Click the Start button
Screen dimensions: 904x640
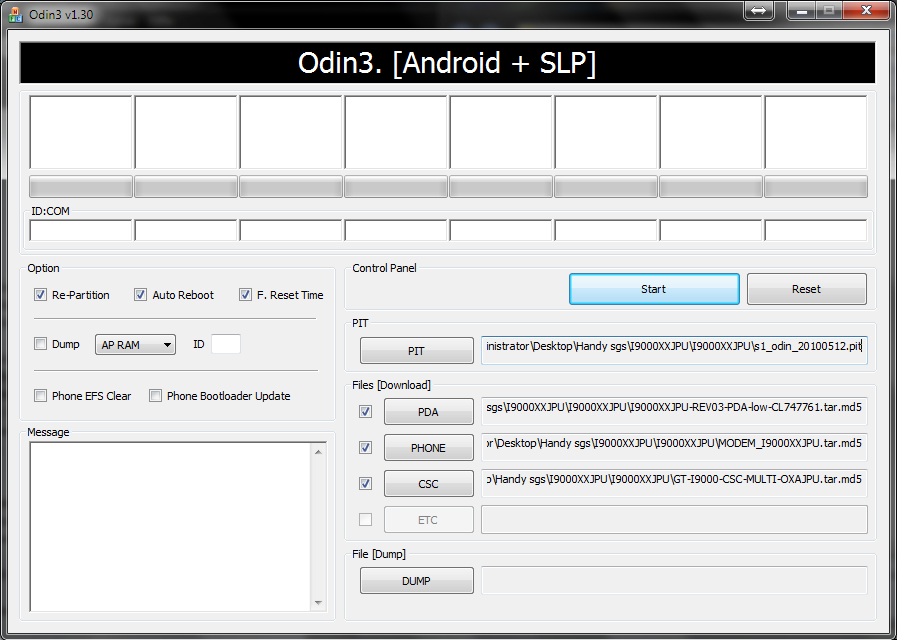[654, 289]
